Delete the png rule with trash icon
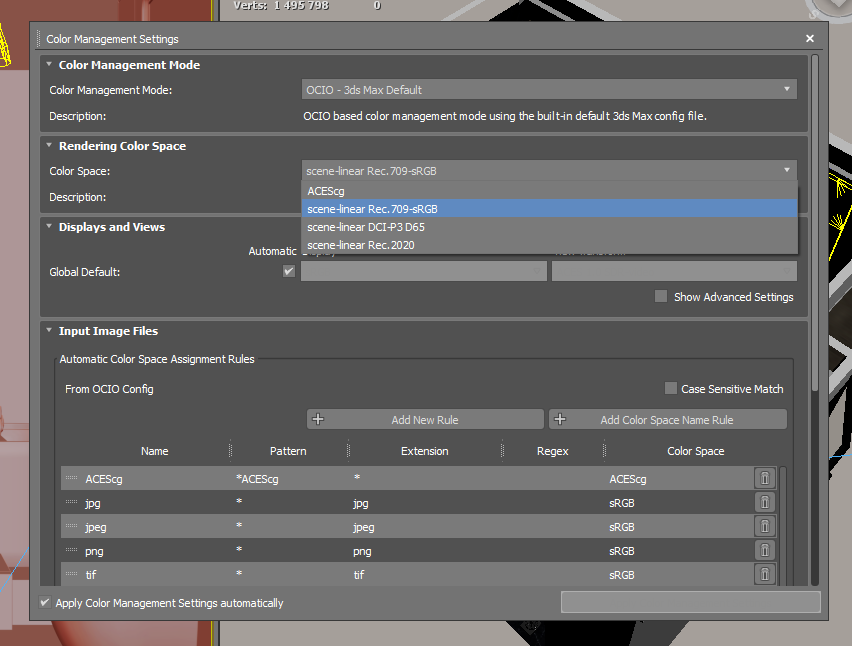This screenshot has height=646, width=852. pos(765,550)
